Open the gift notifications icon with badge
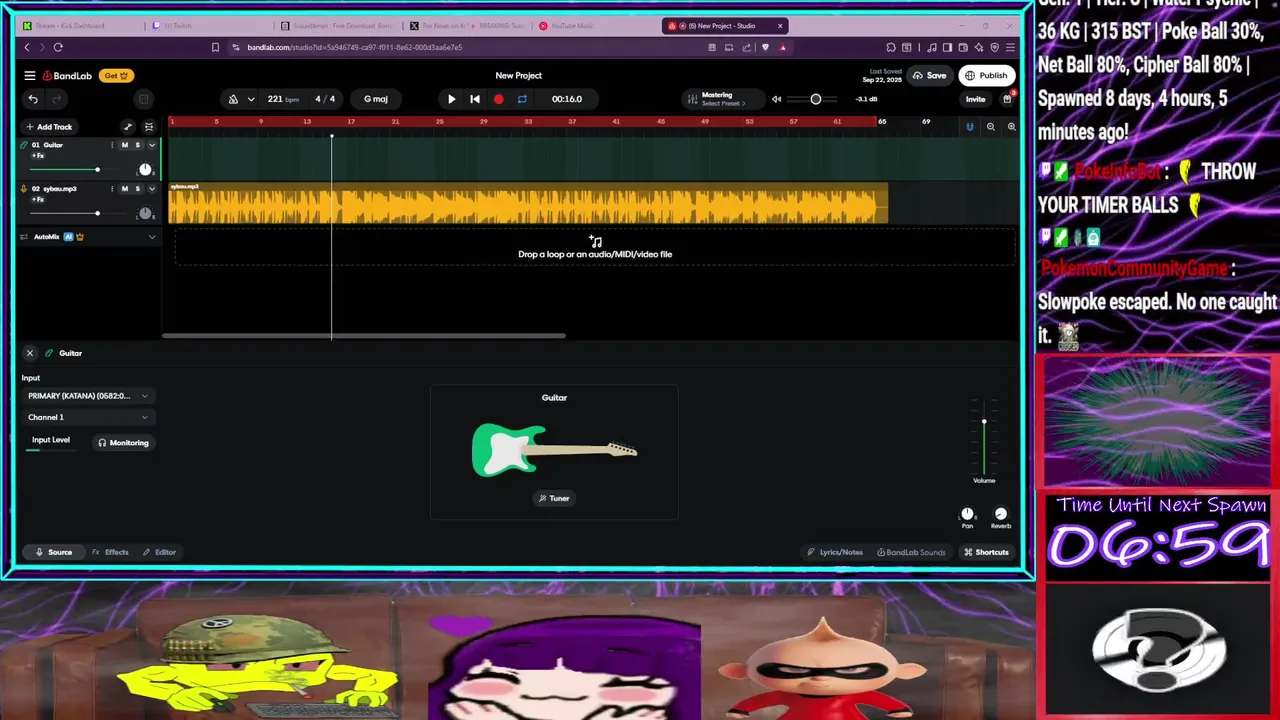1280x720 pixels. coord(1008,98)
